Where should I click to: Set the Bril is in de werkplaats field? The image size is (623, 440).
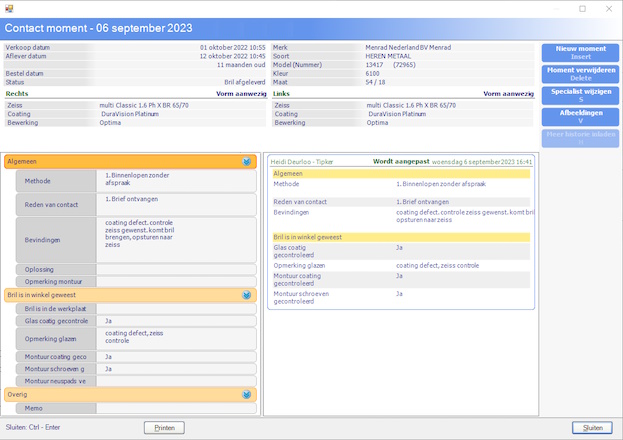click(x=175, y=309)
